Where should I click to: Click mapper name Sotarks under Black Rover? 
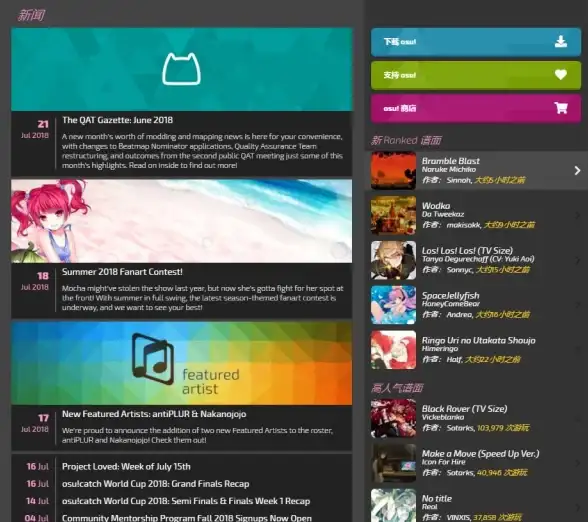[460, 428]
